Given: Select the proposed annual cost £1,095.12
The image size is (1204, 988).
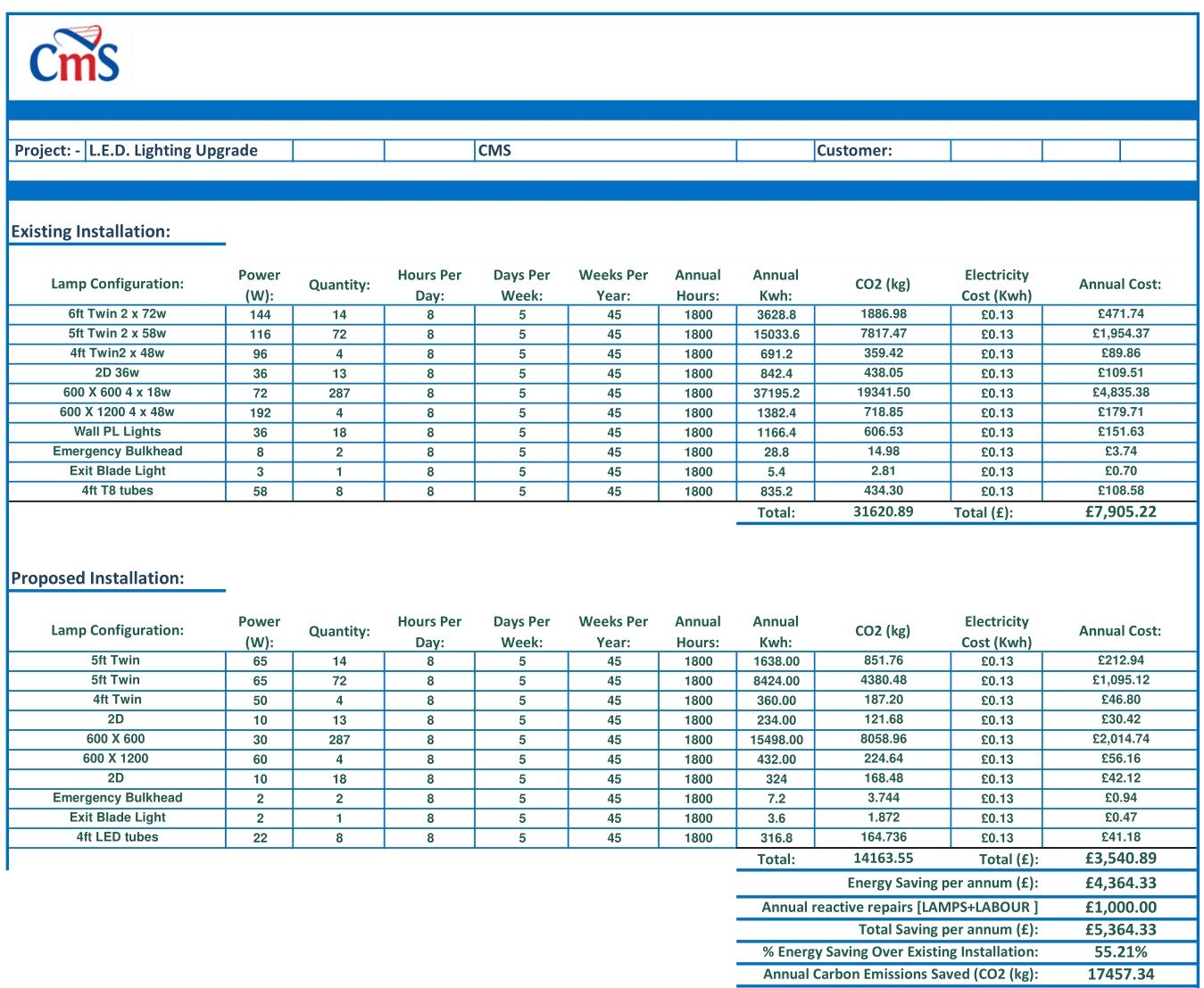Looking at the screenshot, I should tap(1121, 680).
